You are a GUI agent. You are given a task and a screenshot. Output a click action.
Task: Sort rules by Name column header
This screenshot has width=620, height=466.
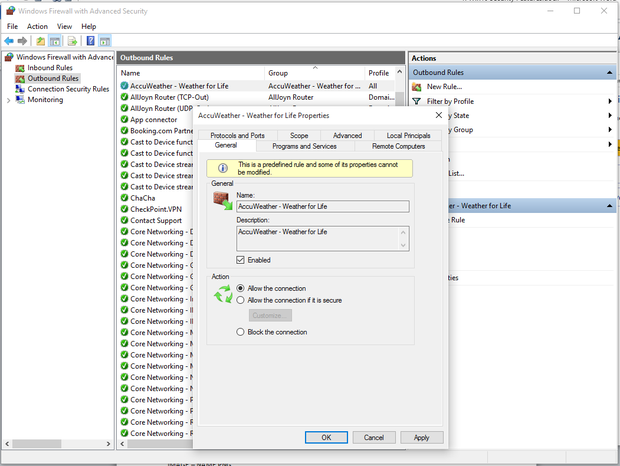point(191,73)
